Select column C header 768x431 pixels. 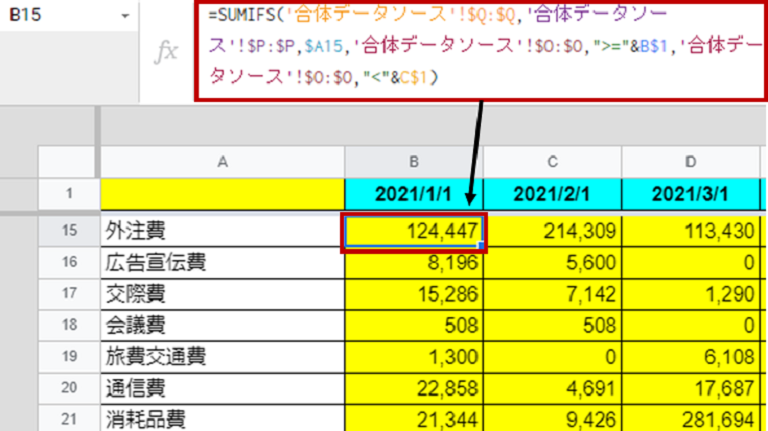pyautogui.click(x=553, y=162)
